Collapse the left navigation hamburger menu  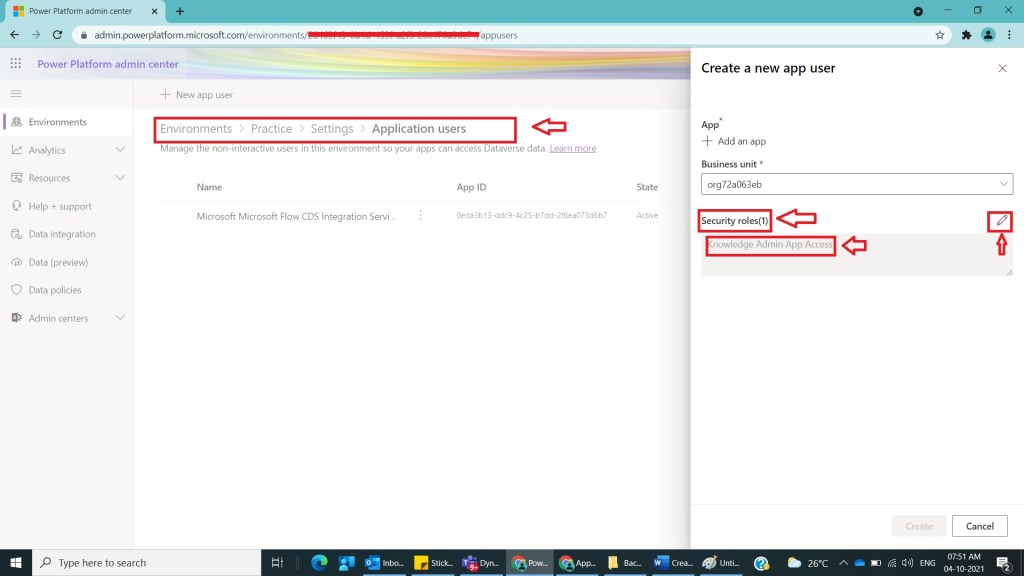tap(16, 93)
